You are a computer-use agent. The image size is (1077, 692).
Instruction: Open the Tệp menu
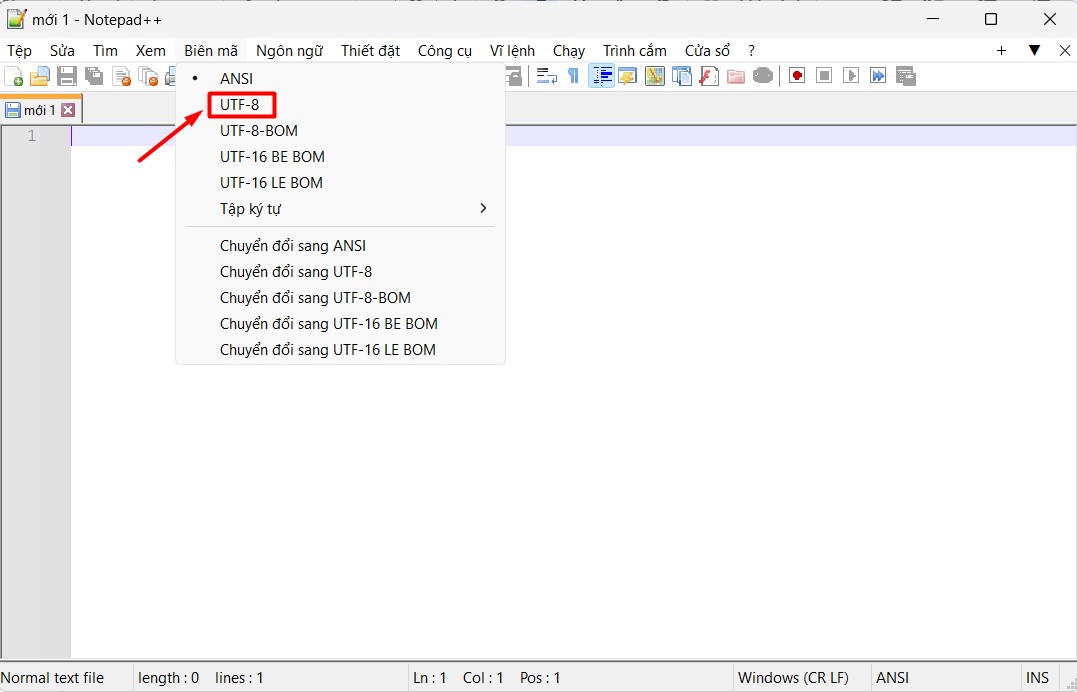click(19, 51)
